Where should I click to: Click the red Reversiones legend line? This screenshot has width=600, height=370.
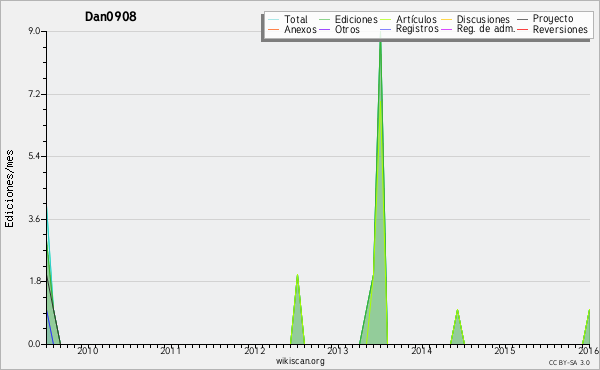click(x=522, y=29)
